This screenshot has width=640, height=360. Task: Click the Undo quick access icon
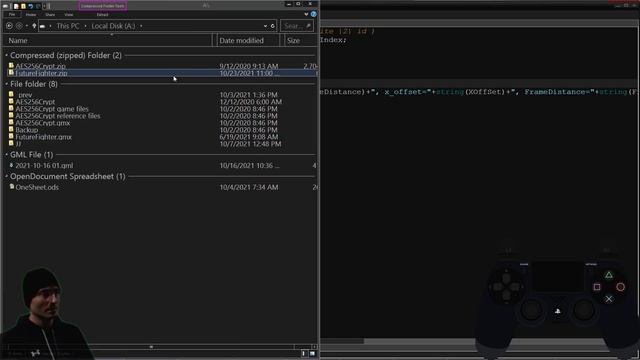tap(31, 6)
